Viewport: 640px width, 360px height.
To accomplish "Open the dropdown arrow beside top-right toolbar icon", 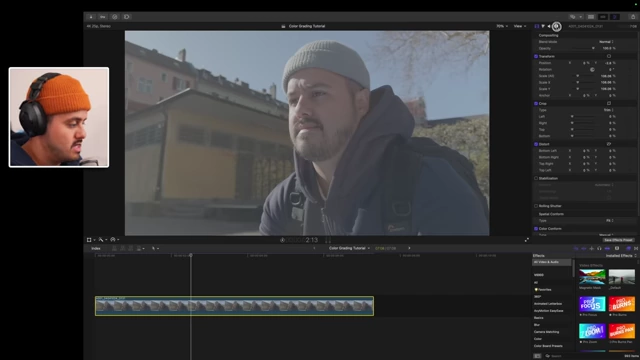I will [580, 17].
